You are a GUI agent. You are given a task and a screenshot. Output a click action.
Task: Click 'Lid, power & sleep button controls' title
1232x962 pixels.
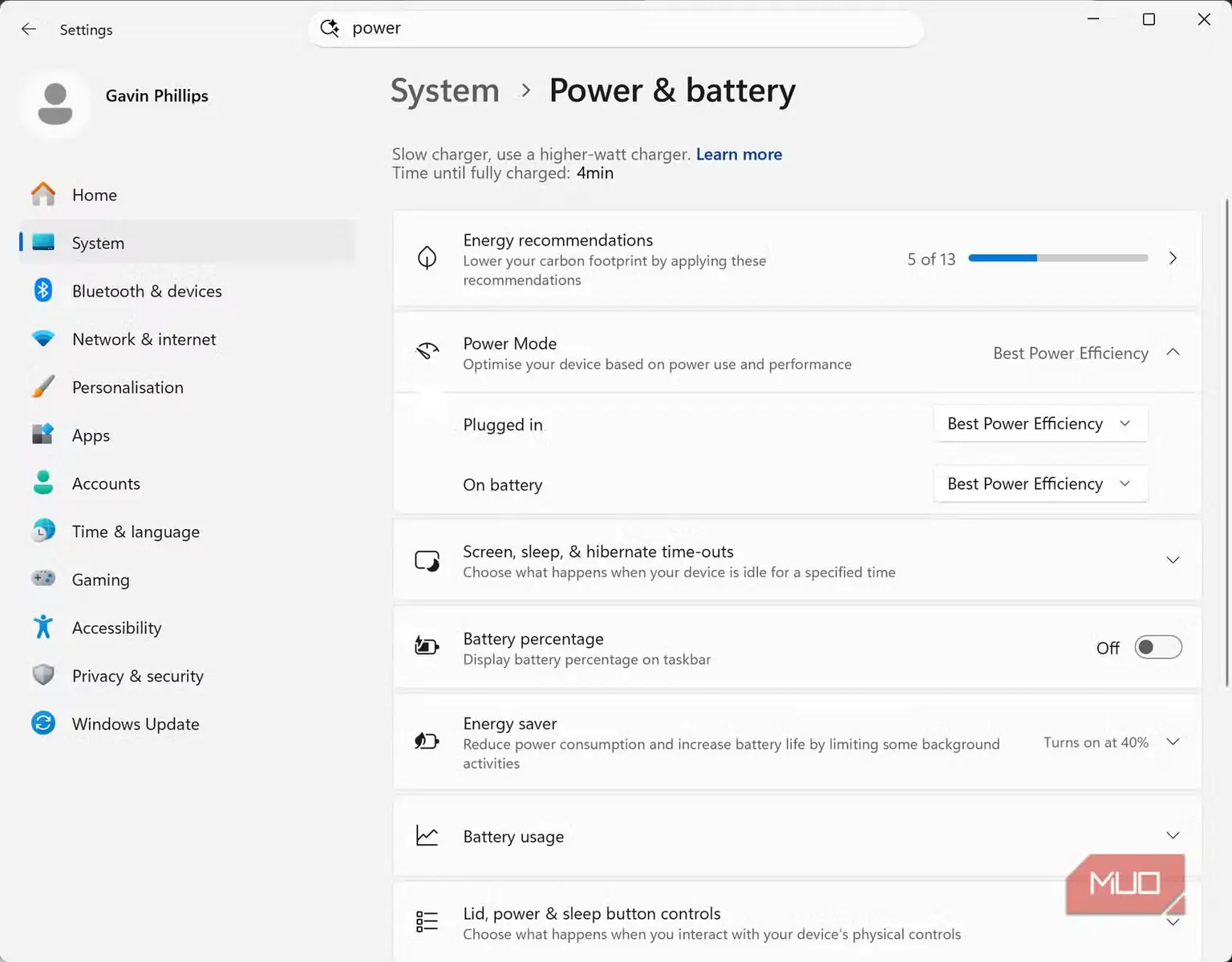(592, 914)
